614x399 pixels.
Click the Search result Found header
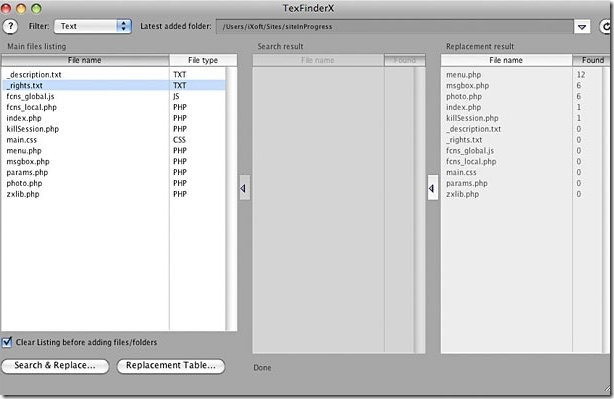(405, 60)
